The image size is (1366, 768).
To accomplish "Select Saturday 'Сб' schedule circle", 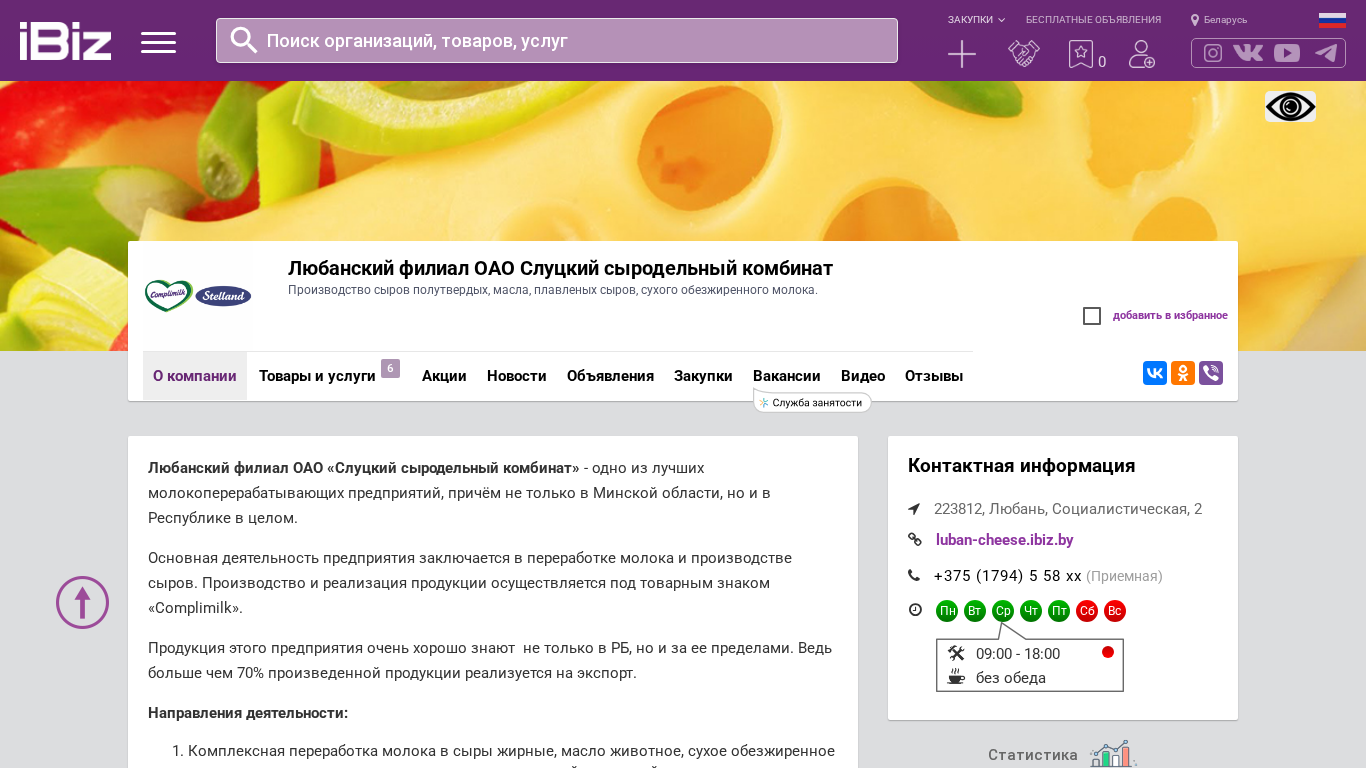I will (x=1087, y=611).
